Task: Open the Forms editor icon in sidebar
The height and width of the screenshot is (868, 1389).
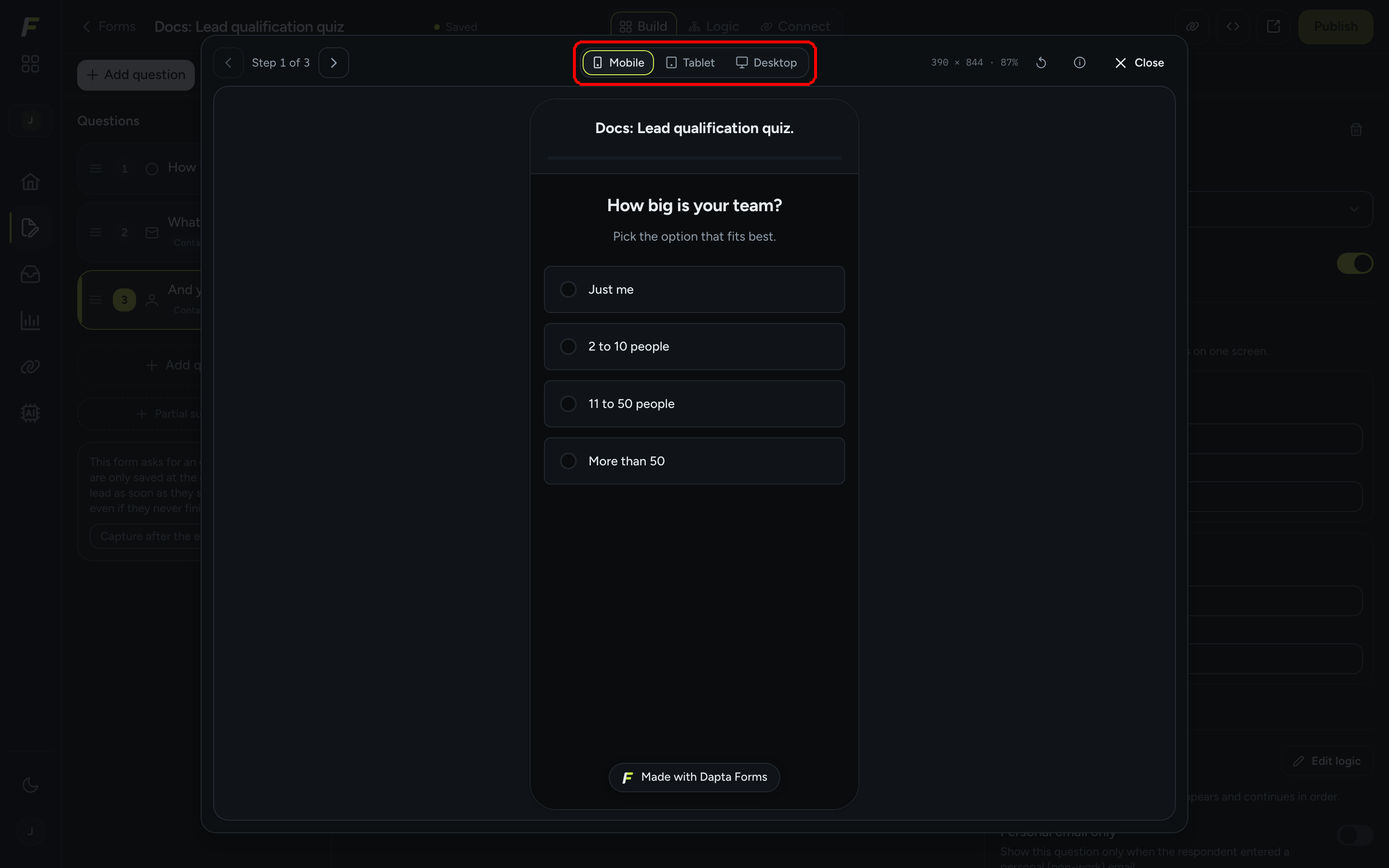Action: pyautogui.click(x=30, y=228)
